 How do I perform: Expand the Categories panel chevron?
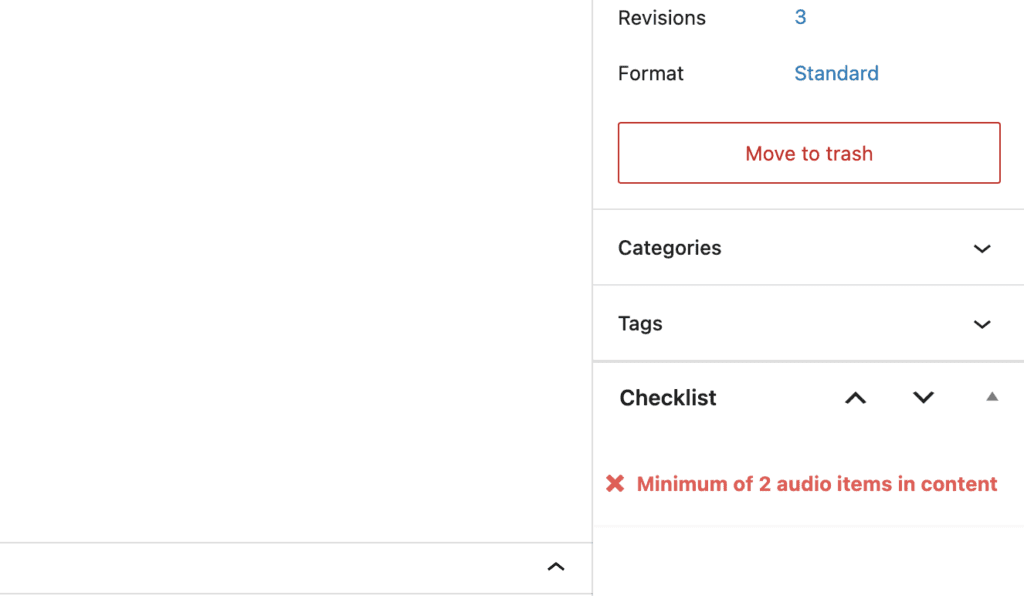[982, 249]
